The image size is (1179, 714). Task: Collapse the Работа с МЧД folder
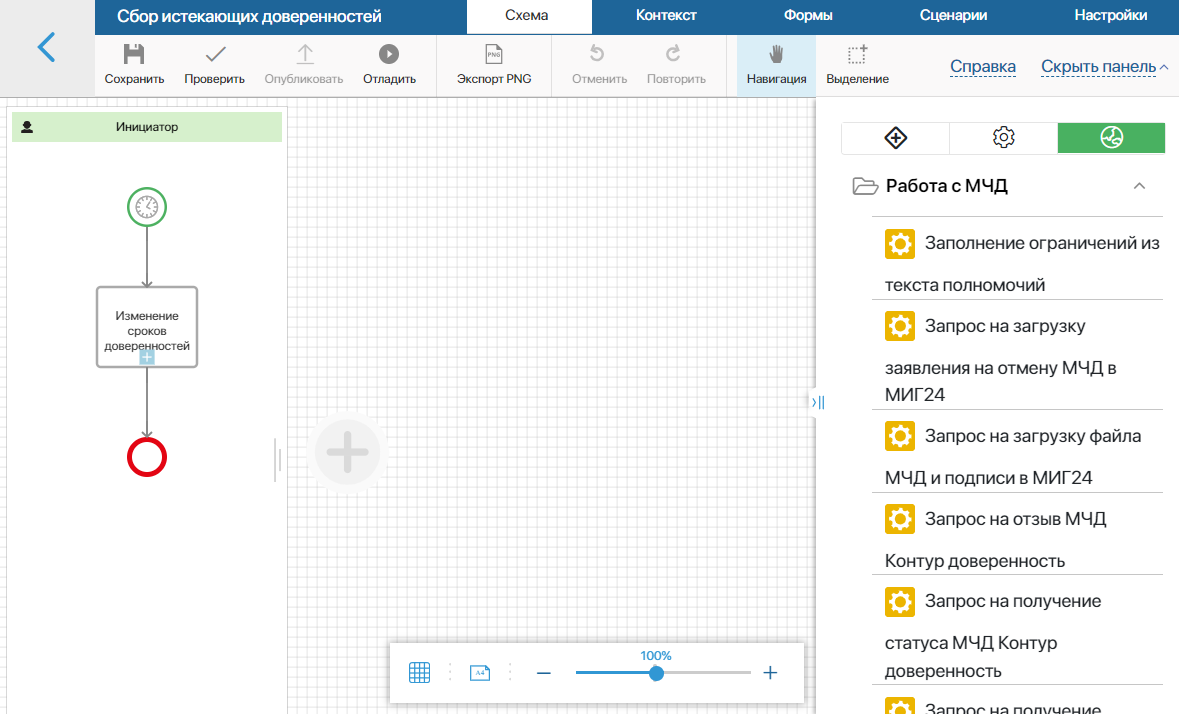[x=1138, y=186]
